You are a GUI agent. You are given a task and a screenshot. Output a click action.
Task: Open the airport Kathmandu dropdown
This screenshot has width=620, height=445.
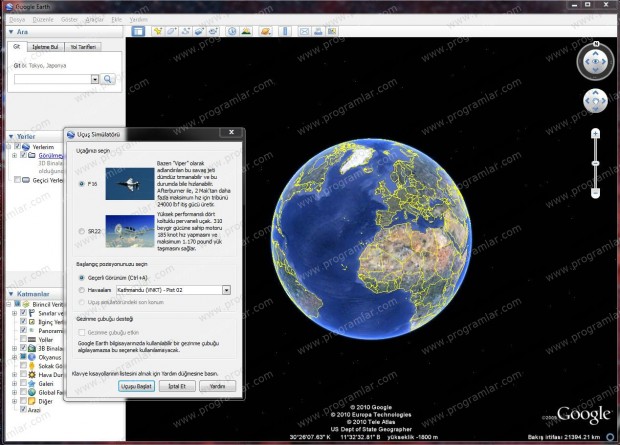click(x=226, y=290)
